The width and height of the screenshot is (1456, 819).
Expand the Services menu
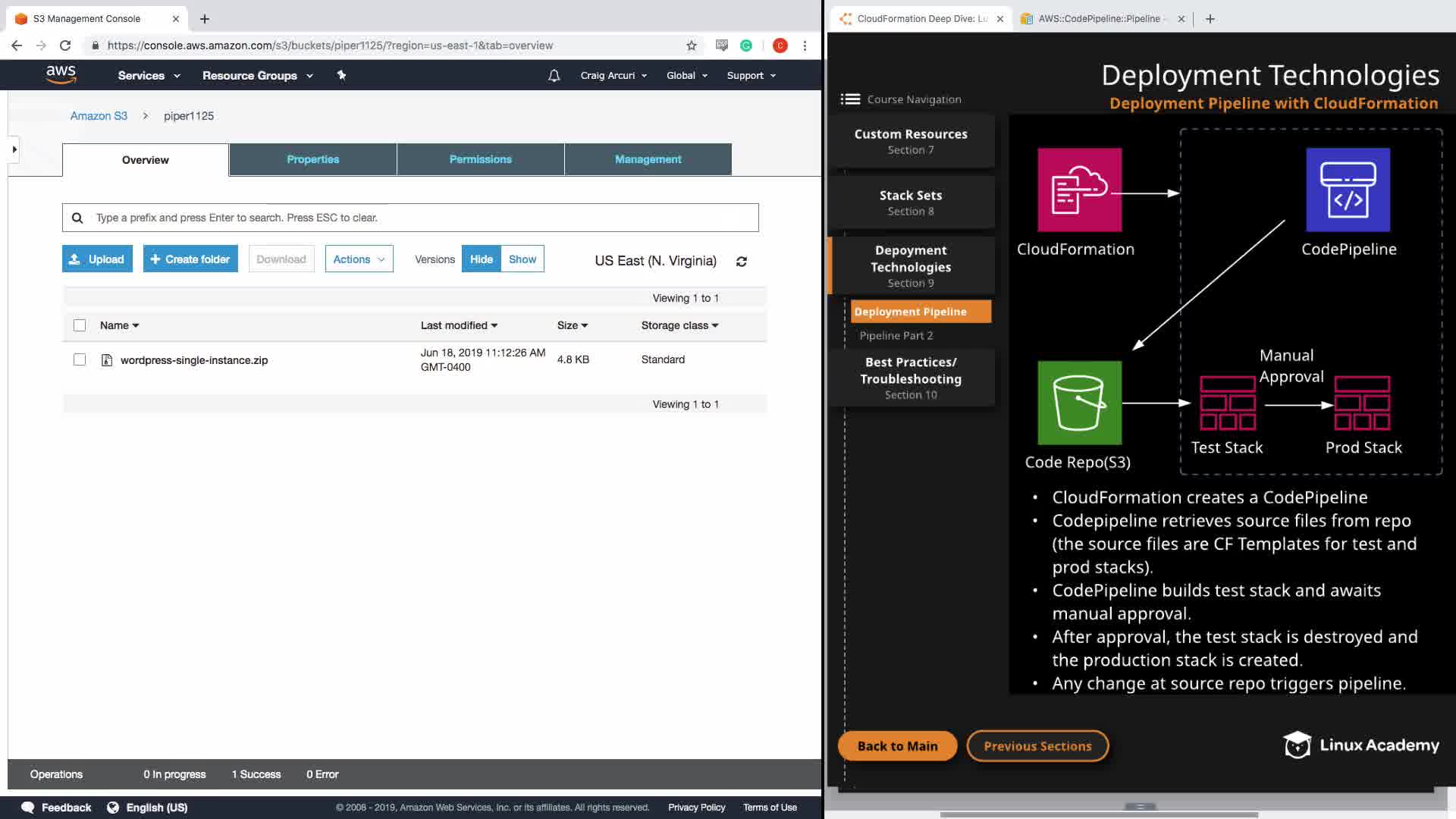point(149,76)
